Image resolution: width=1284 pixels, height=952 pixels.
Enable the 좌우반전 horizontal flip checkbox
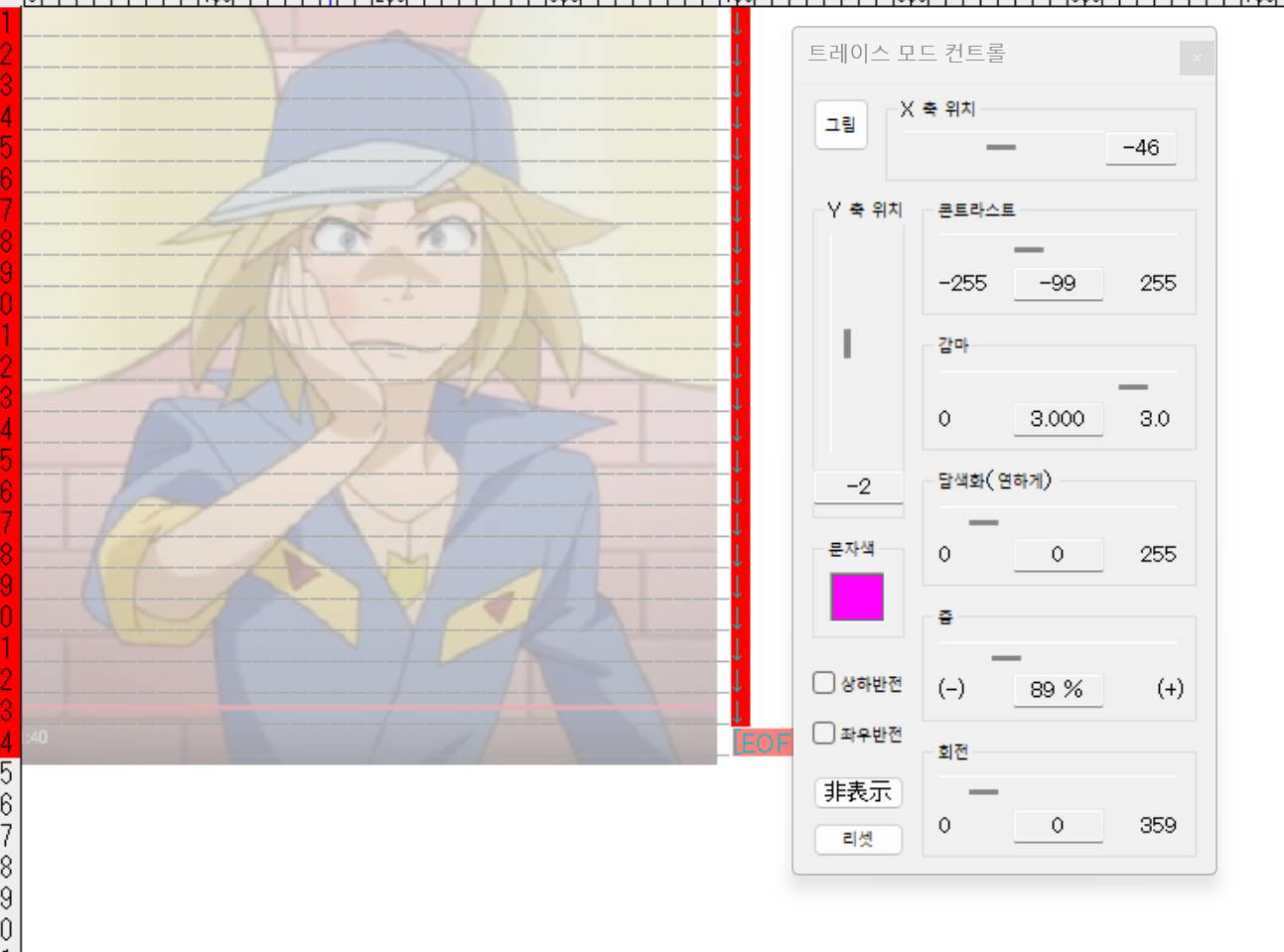824,734
